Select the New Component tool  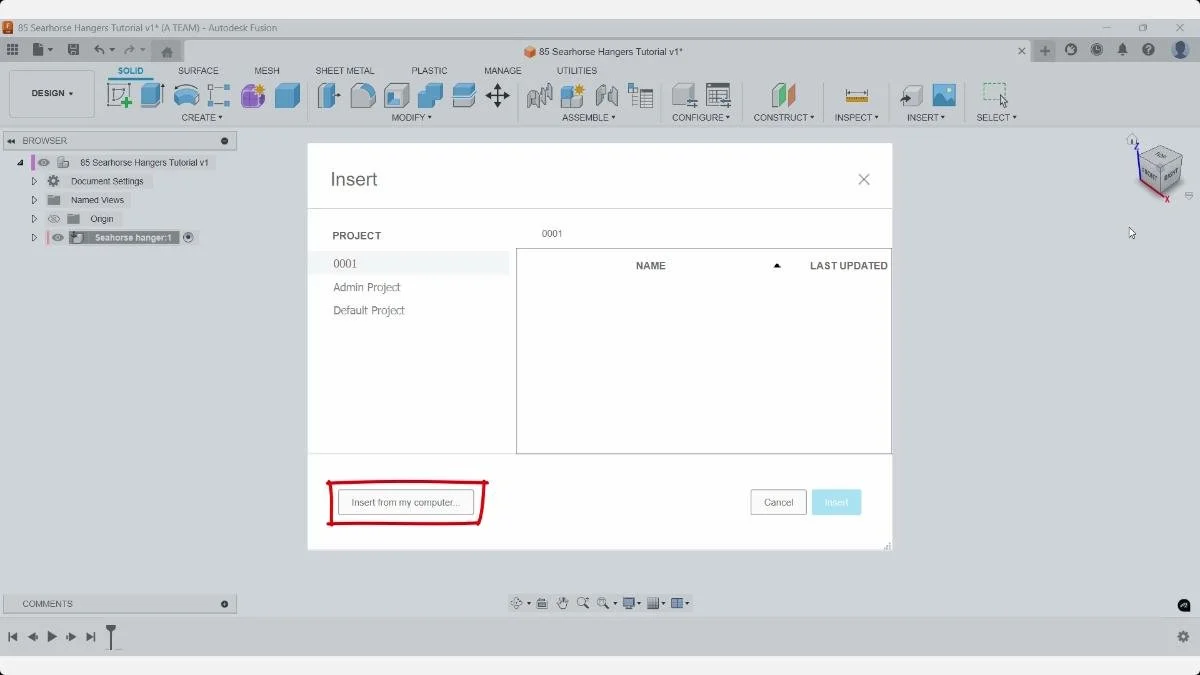573,95
